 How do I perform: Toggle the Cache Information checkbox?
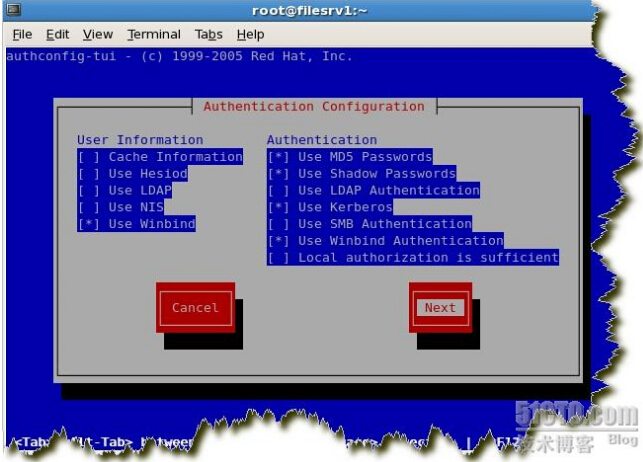(x=160, y=157)
